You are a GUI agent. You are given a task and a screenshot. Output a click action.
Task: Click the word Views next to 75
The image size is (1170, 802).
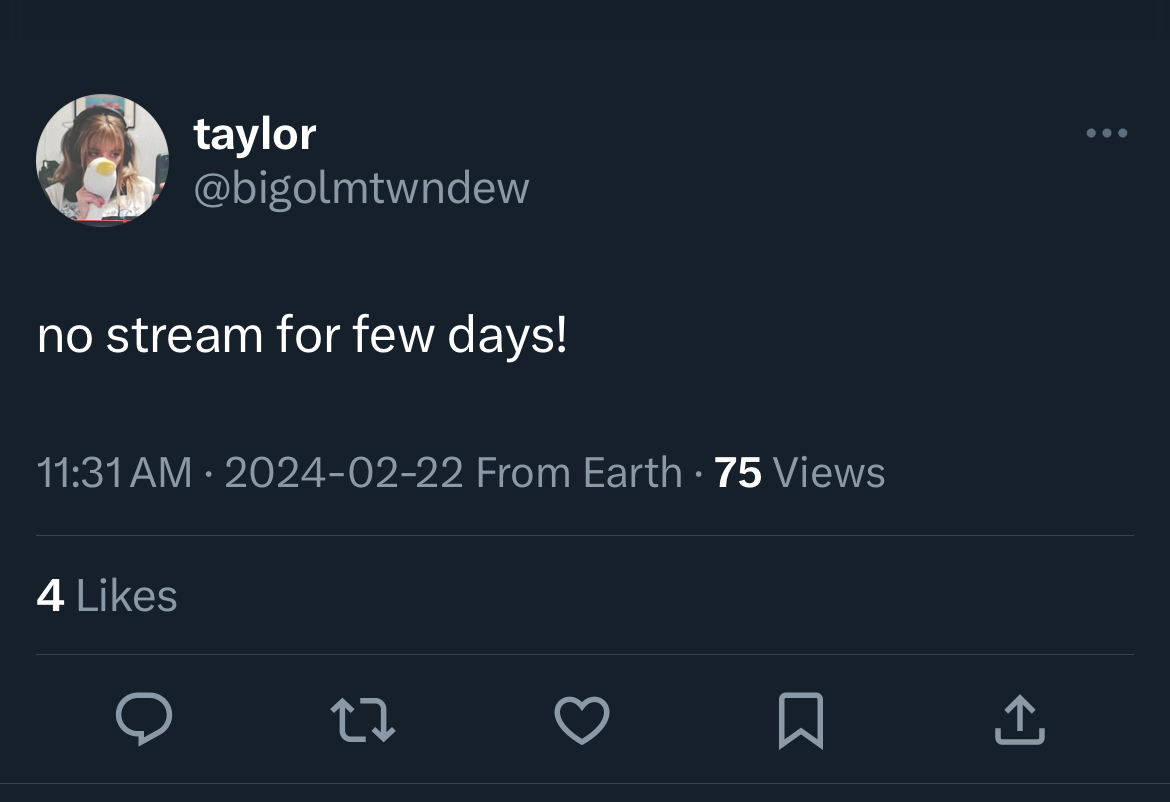click(829, 473)
